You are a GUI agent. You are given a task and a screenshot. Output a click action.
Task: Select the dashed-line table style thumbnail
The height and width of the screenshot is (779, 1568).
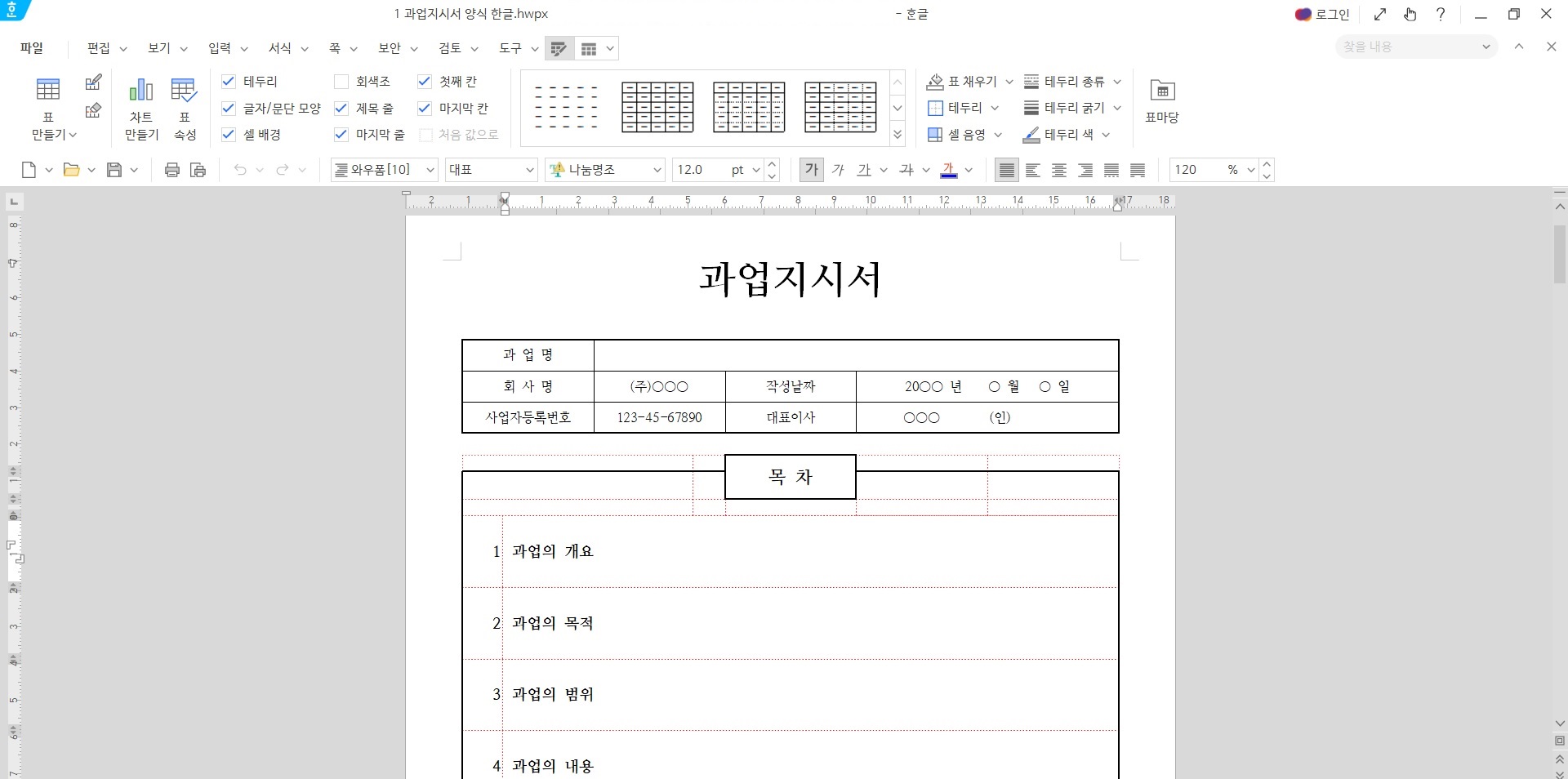pyautogui.click(x=566, y=107)
